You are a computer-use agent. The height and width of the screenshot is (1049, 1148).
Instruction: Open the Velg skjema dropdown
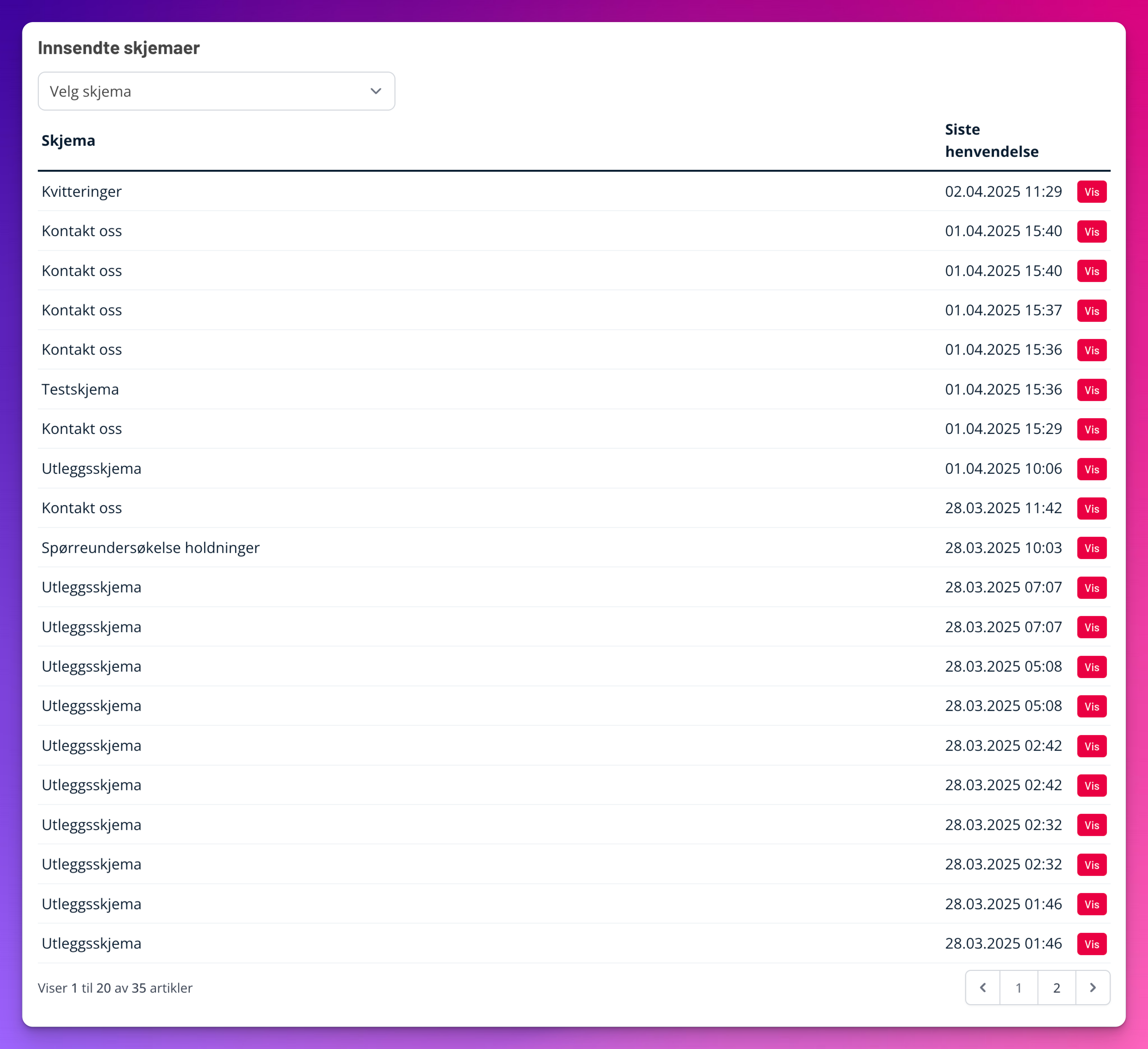216,91
